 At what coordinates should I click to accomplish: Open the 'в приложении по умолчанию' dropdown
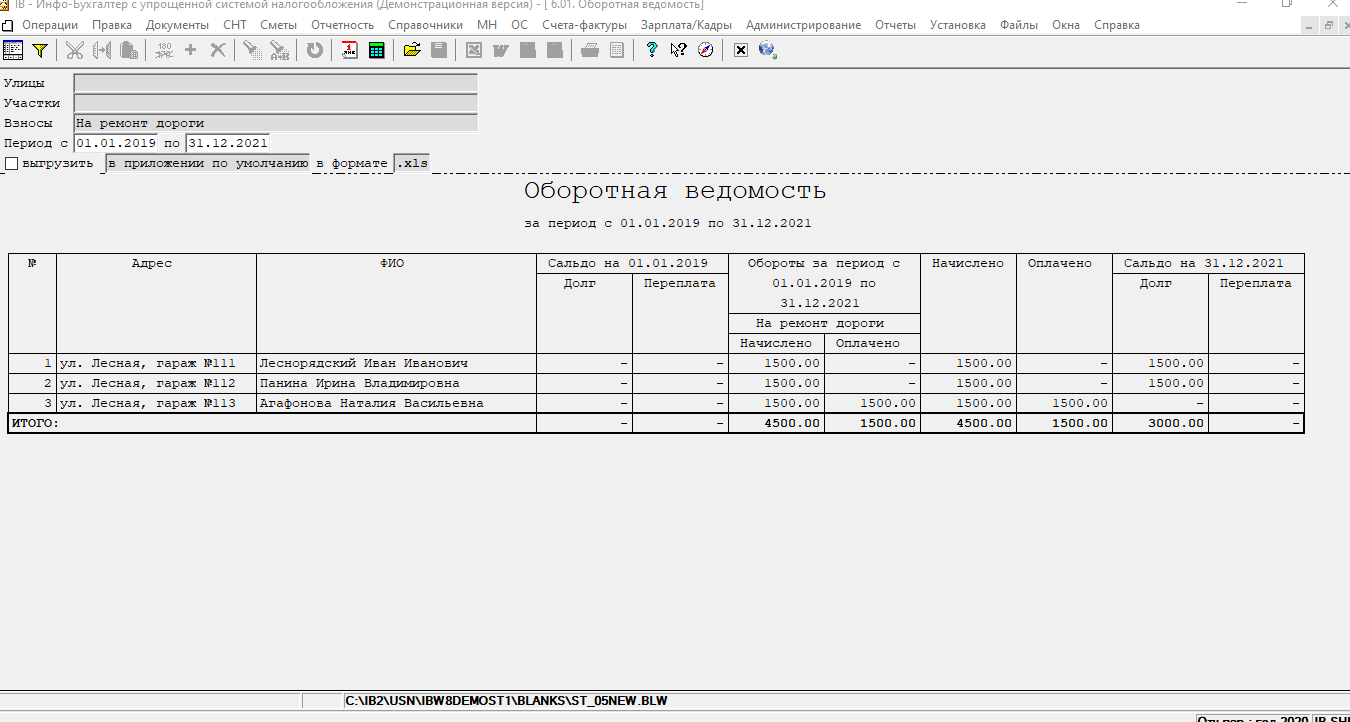point(208,163)
